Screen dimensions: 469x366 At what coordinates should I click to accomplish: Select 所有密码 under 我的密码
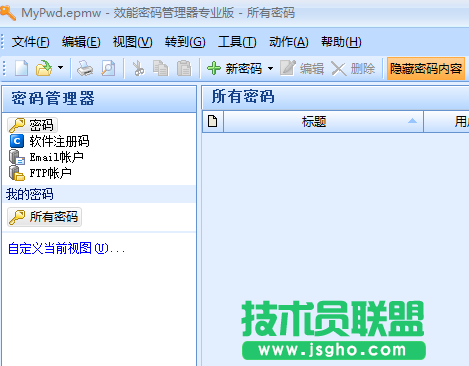(x=44, y=217)
